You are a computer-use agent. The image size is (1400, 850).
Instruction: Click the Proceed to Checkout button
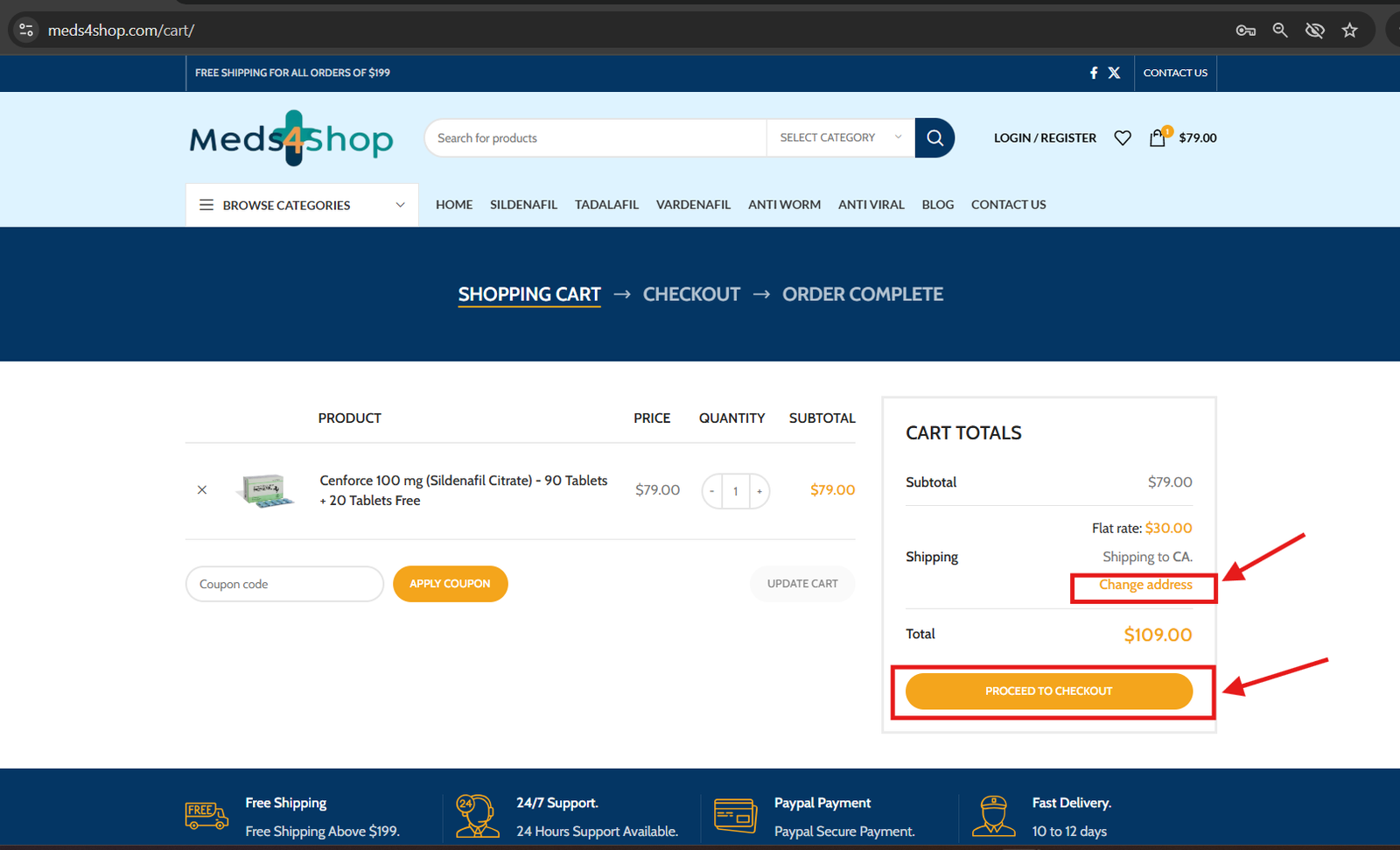tap(1049, 691)
